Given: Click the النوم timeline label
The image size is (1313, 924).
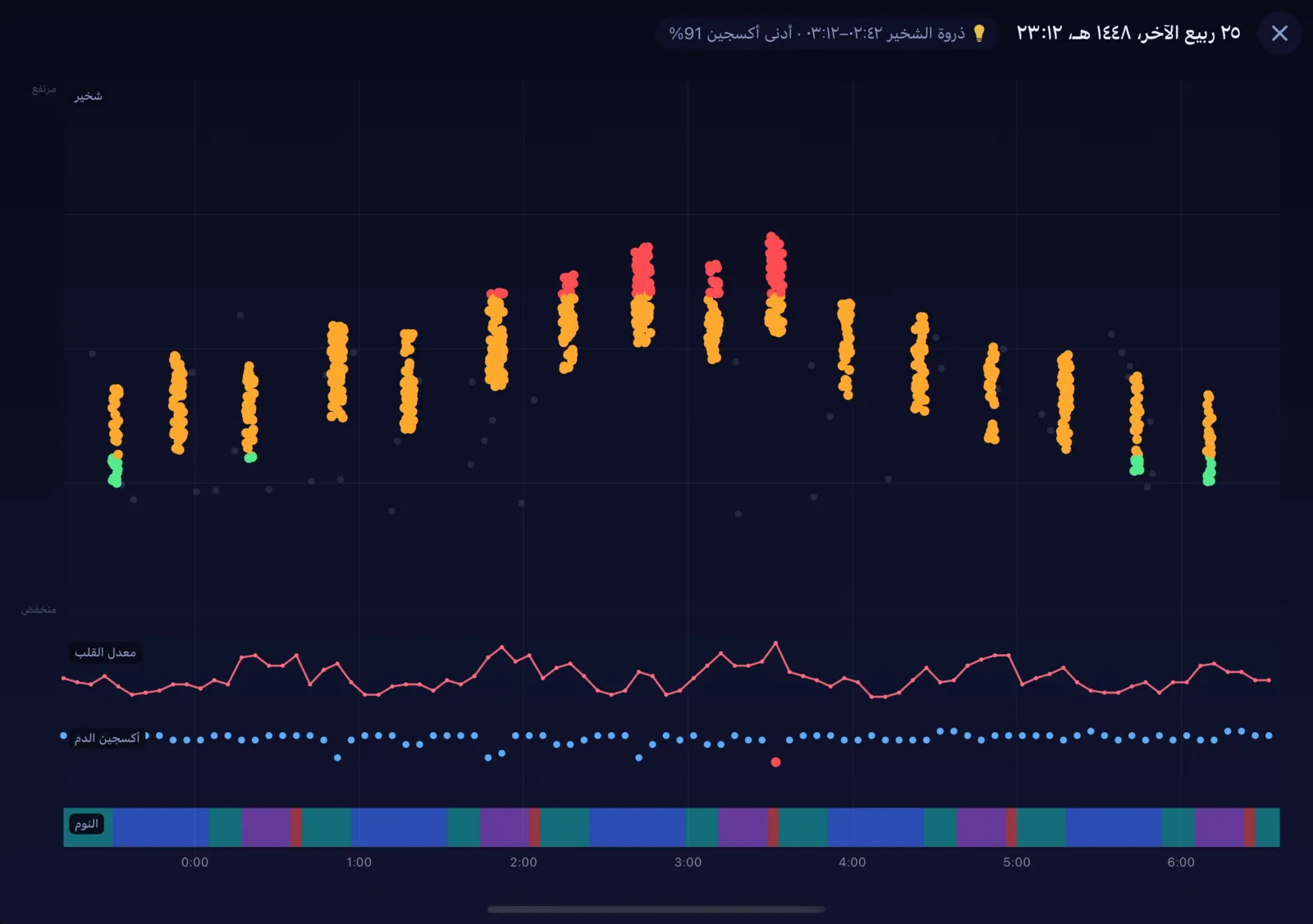Looking at the screenshot, I should tap(86, 824).
